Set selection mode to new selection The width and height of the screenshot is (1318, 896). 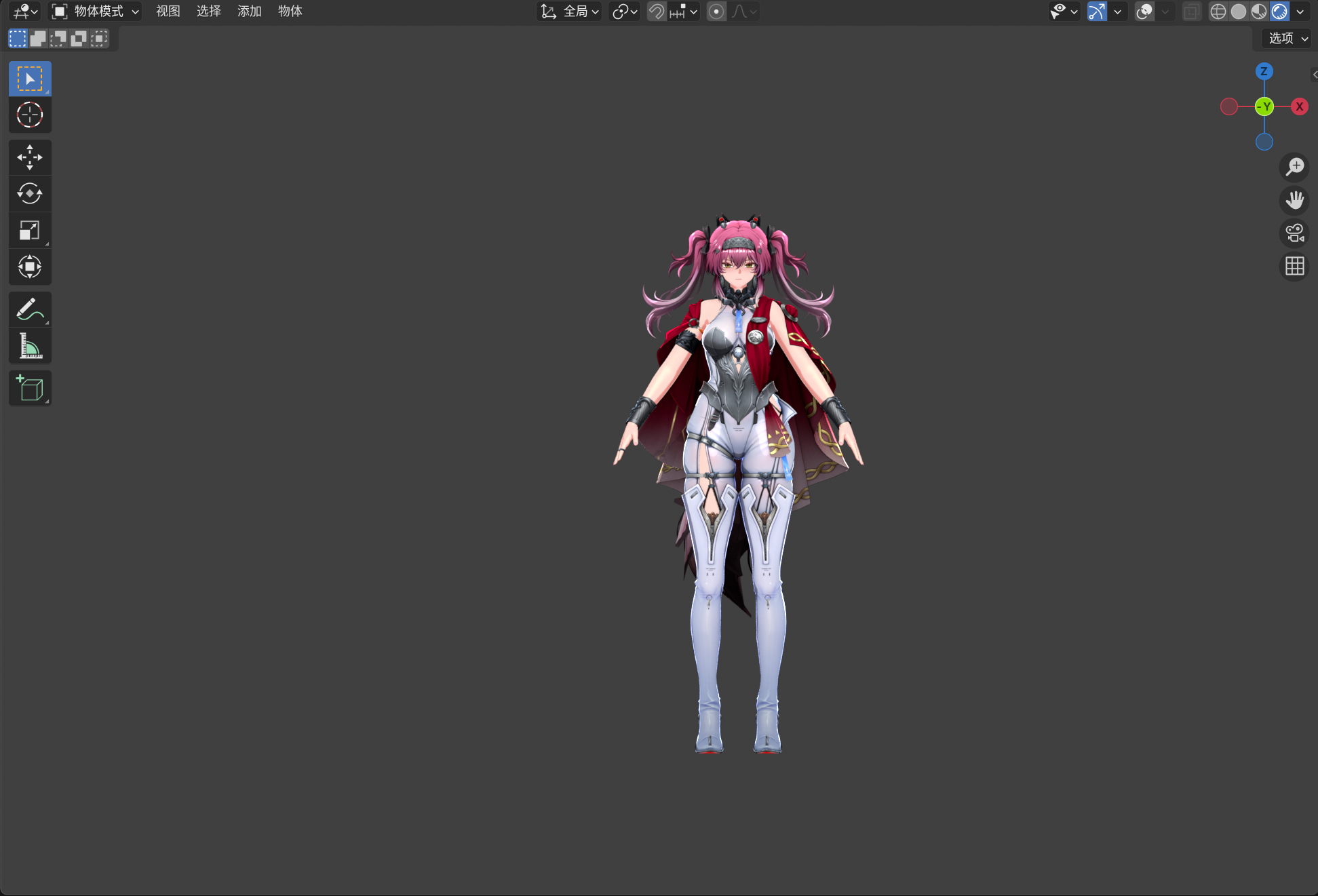[x=18, y=39]
